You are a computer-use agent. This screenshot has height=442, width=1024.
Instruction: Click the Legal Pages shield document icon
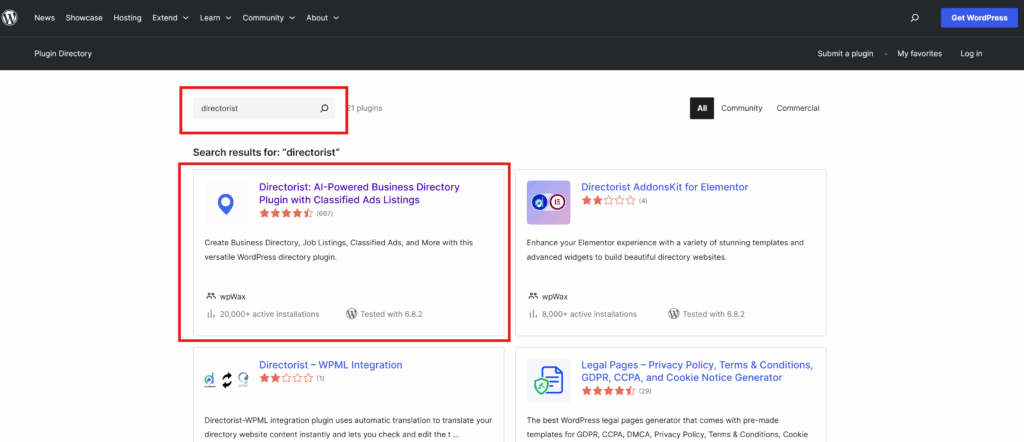pyautogui.click(x=549, y=380)
